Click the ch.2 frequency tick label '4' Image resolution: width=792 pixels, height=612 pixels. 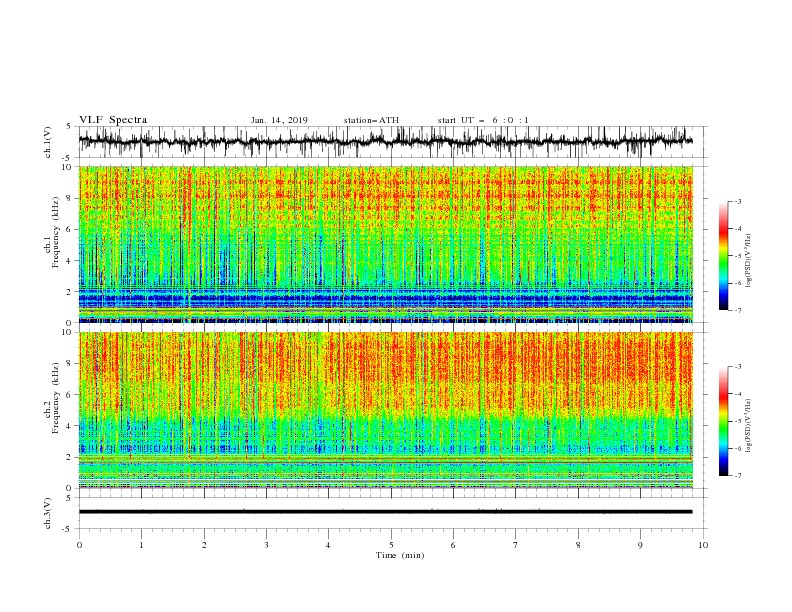coord(71,426)
